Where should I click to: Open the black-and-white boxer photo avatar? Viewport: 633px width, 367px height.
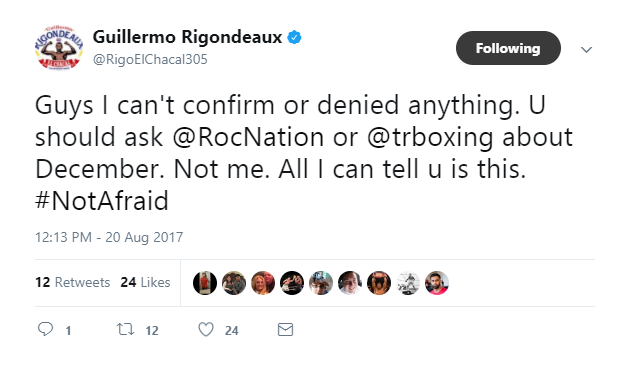pos(408,283)
